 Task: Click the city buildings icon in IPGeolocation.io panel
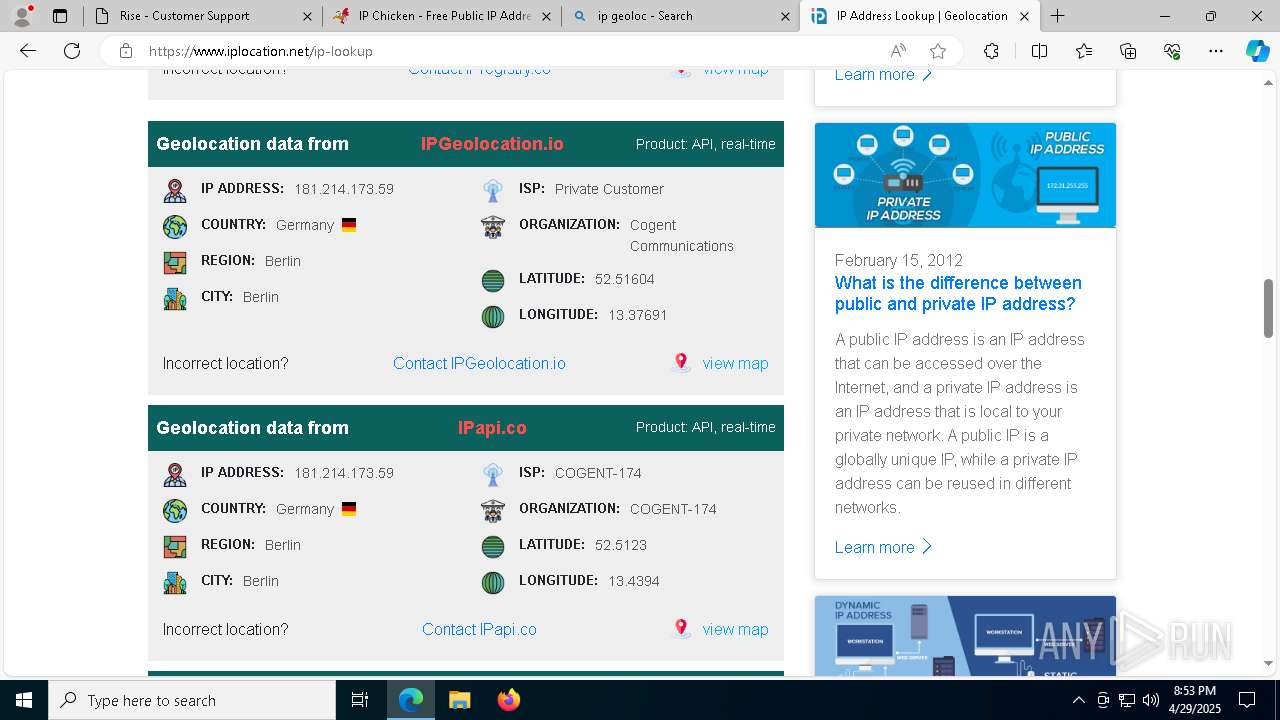(x=175, y=299)
